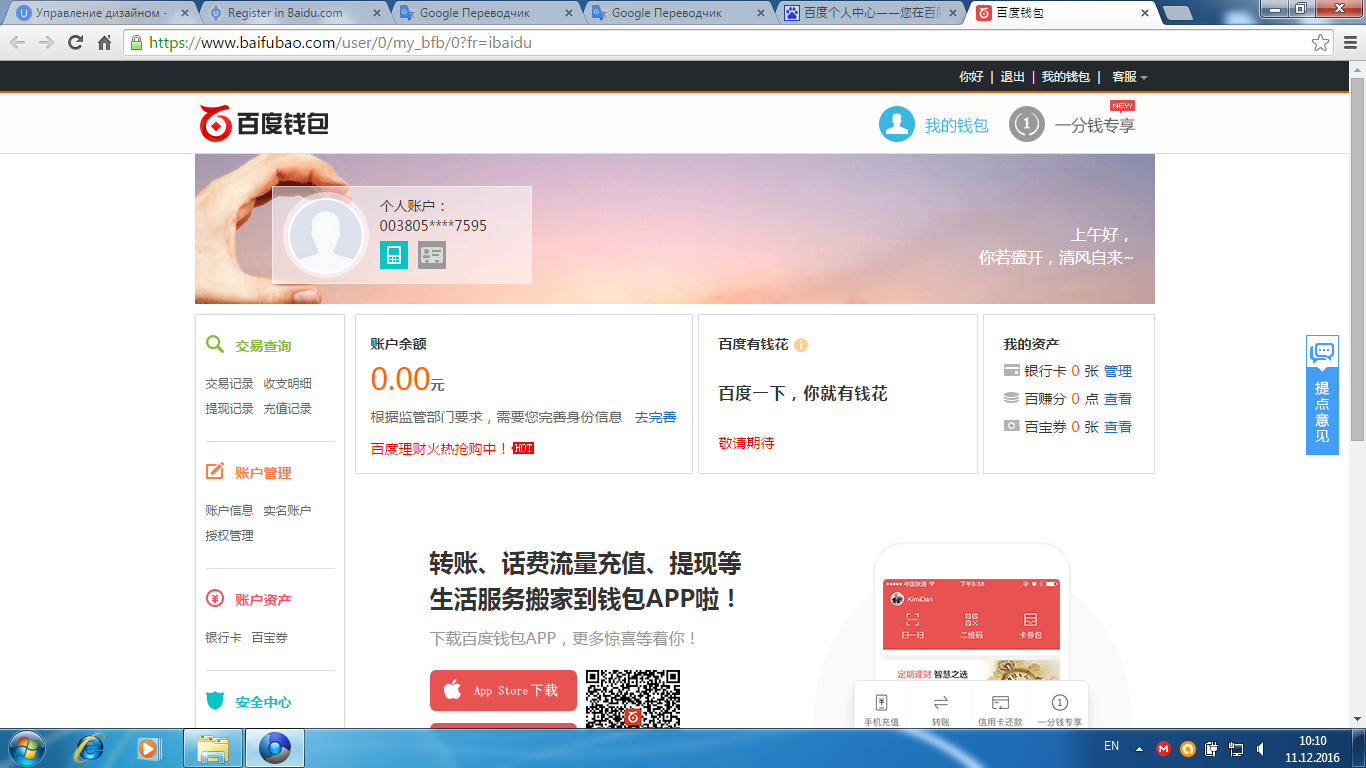The image size is (1366, 768).
Task: Click 你好 greeting link in top bar
Action: (971, 77)
